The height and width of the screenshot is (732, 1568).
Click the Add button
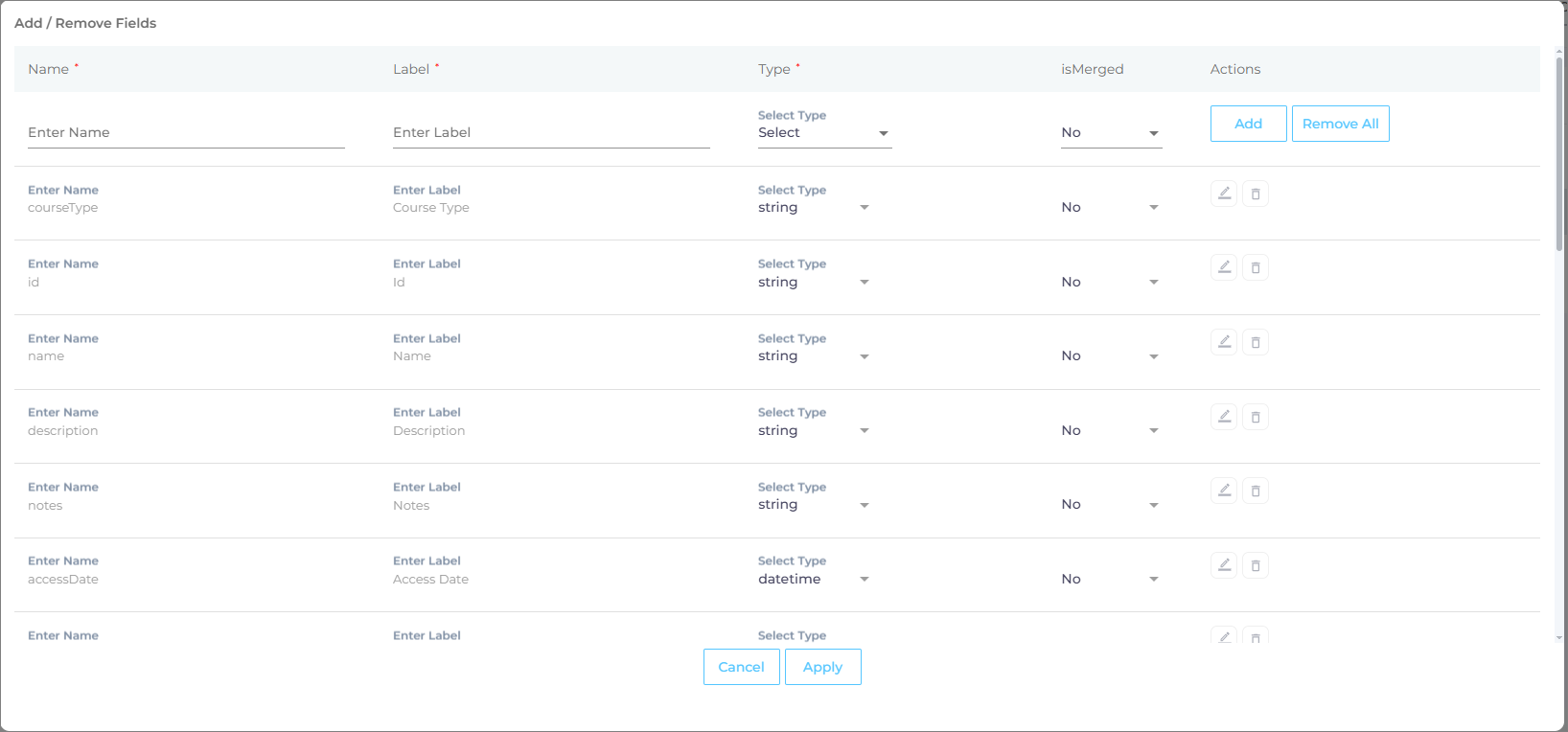pyautogui.click(x=1248, y=124)
